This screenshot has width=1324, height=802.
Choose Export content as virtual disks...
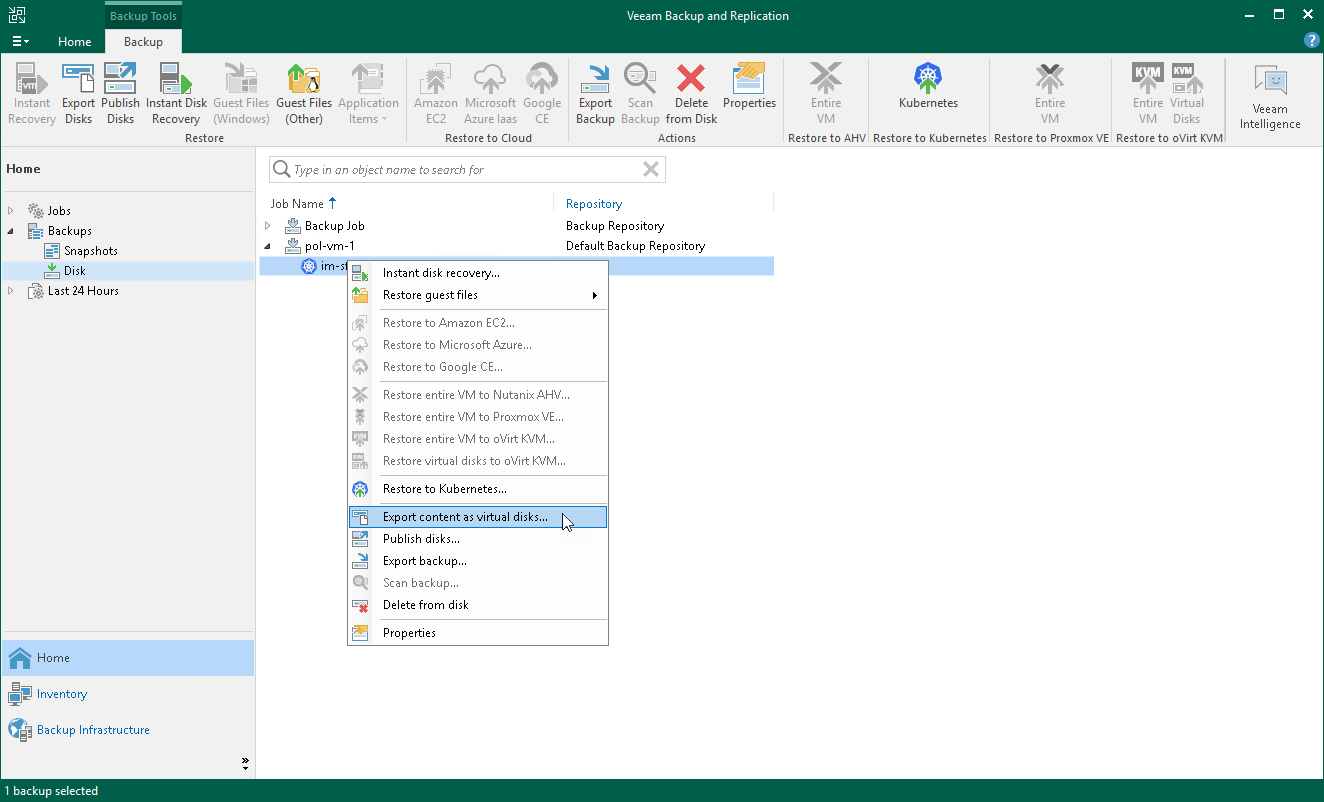[x=478, y=517]
